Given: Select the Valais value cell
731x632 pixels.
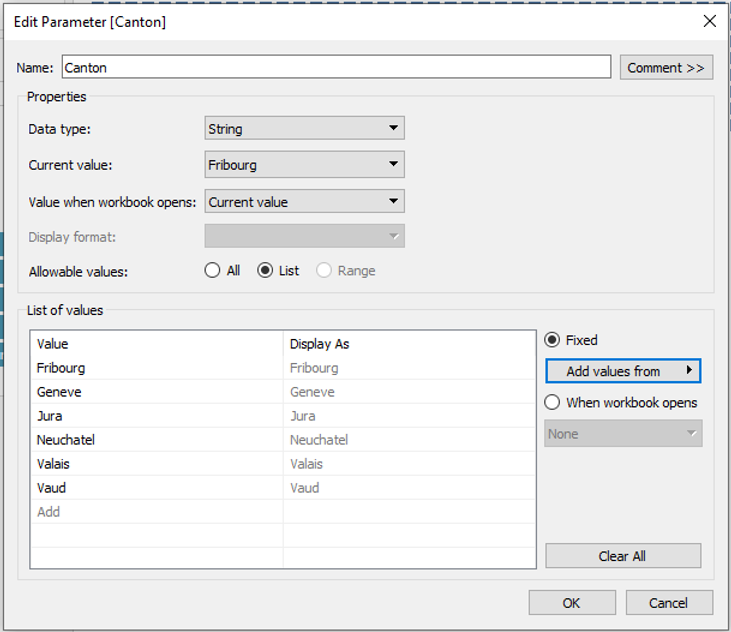Looking at the screenshot, I should [157, 464].
